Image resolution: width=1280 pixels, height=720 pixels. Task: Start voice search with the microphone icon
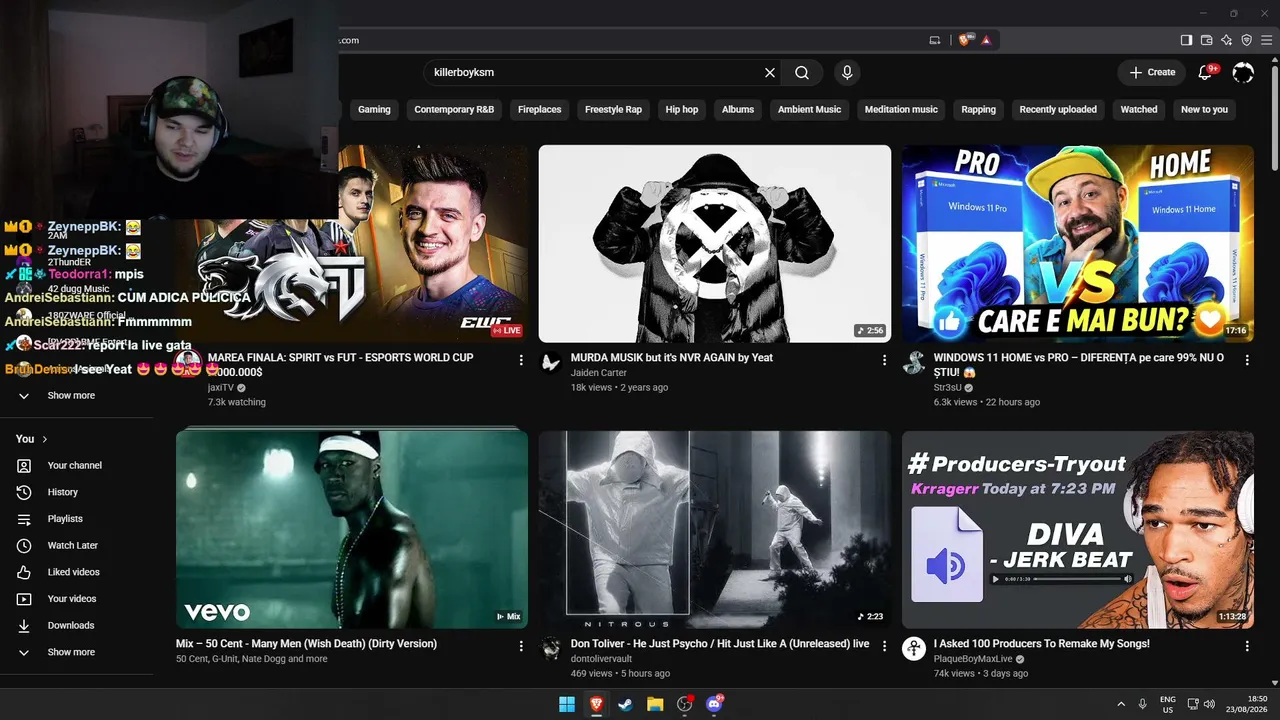pos(847,73)
